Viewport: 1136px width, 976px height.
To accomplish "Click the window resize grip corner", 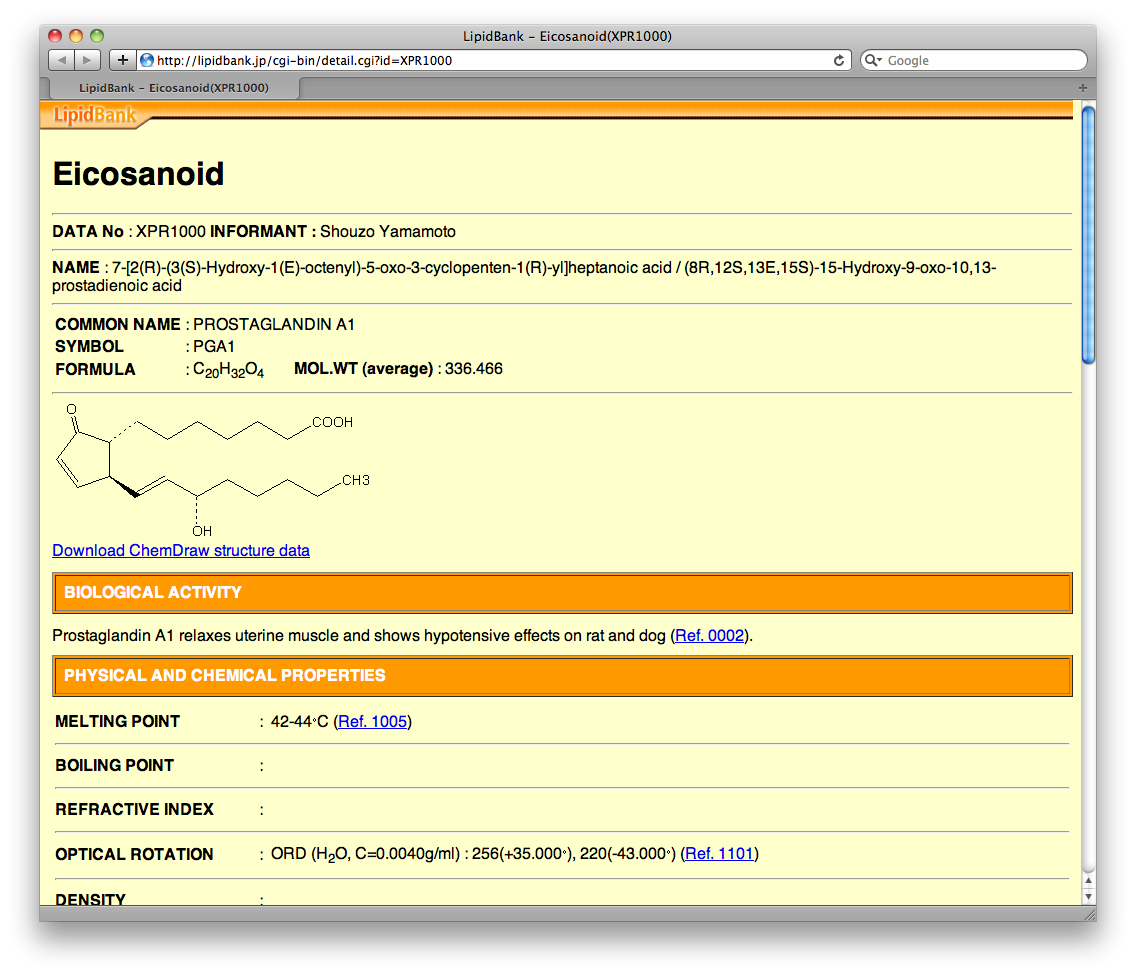I will (x=1089, y=914).
